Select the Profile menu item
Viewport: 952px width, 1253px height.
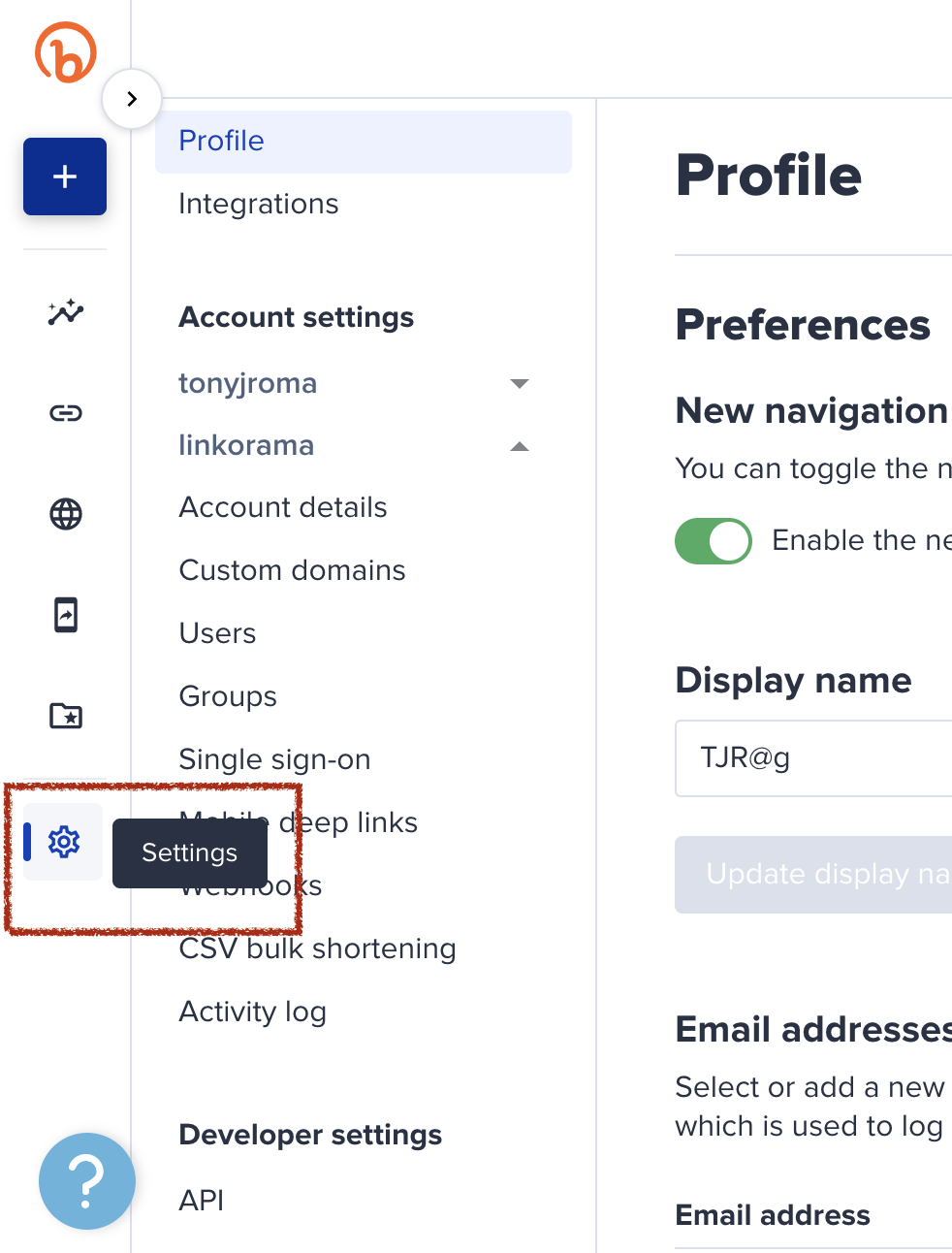pos(364,142)
